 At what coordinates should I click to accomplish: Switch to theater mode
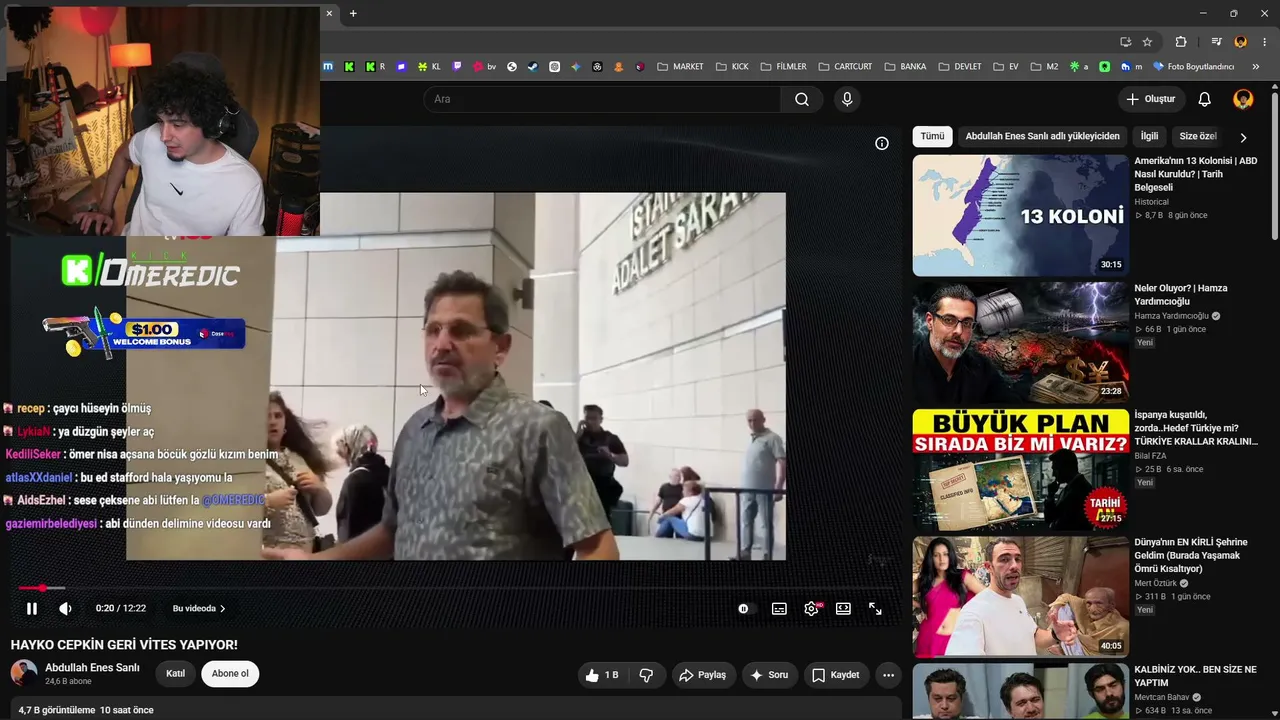click(x=843, y=608)
